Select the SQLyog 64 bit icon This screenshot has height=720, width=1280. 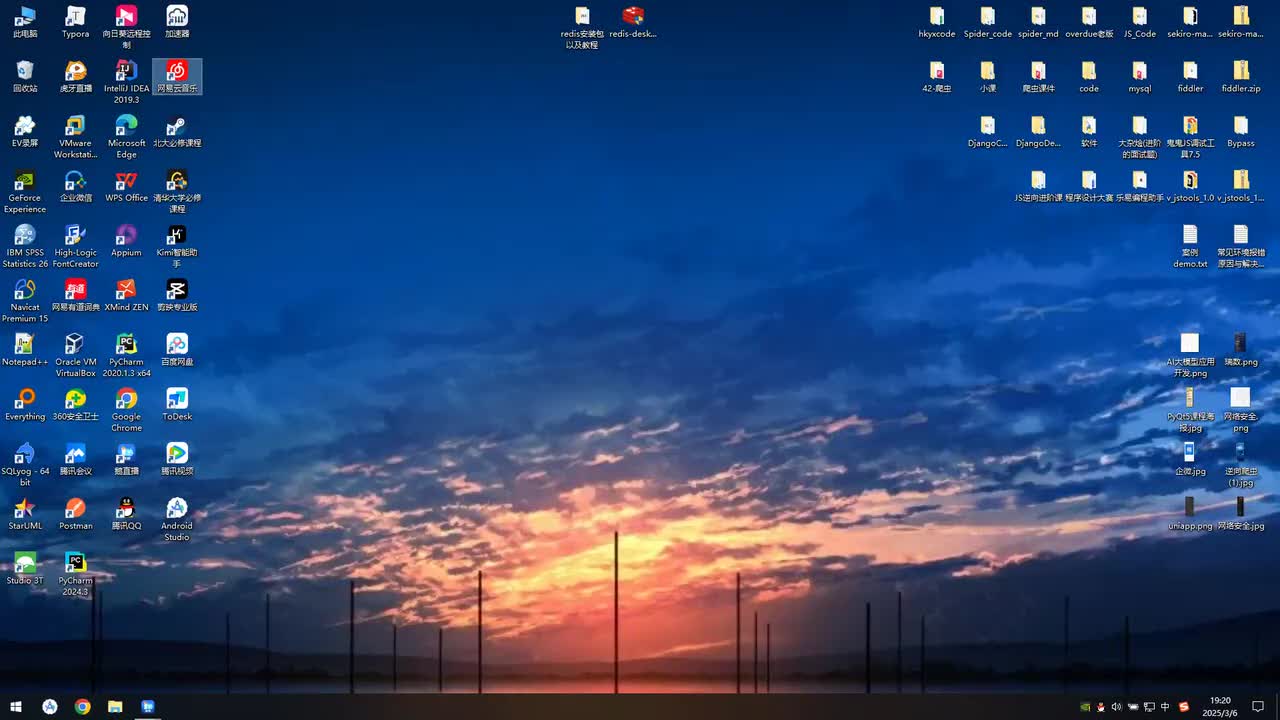click(25, 465)
